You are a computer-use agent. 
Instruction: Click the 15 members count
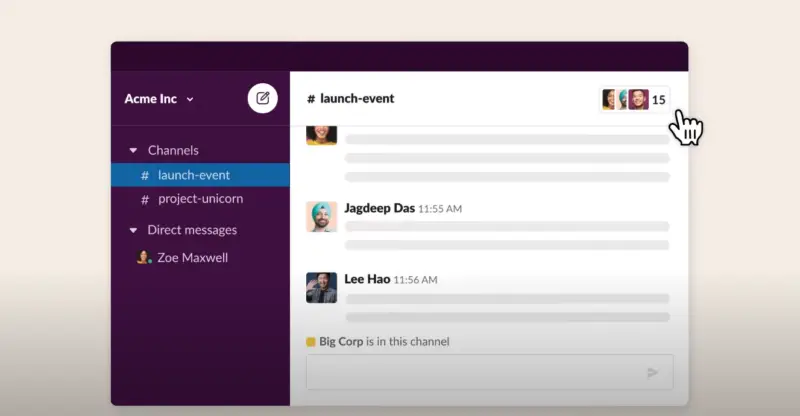(659, 100)
